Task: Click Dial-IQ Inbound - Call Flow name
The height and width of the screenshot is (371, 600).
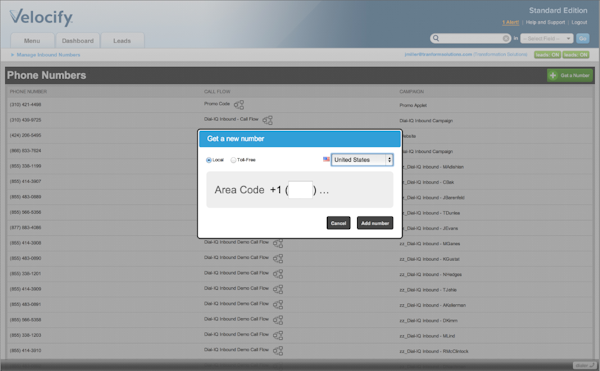Action: pyautogui.click(x=231, y=119)
